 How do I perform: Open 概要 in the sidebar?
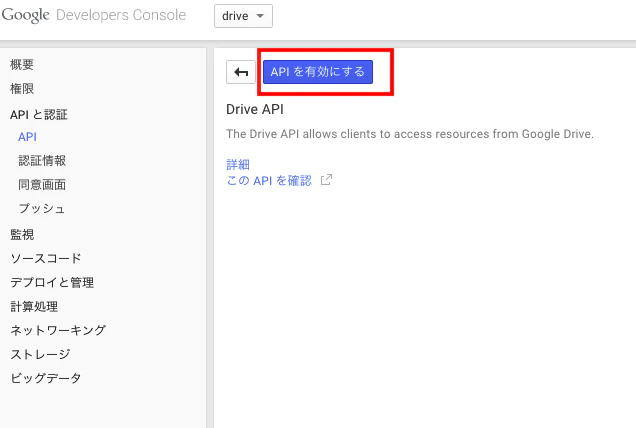[x=22, y=65]
